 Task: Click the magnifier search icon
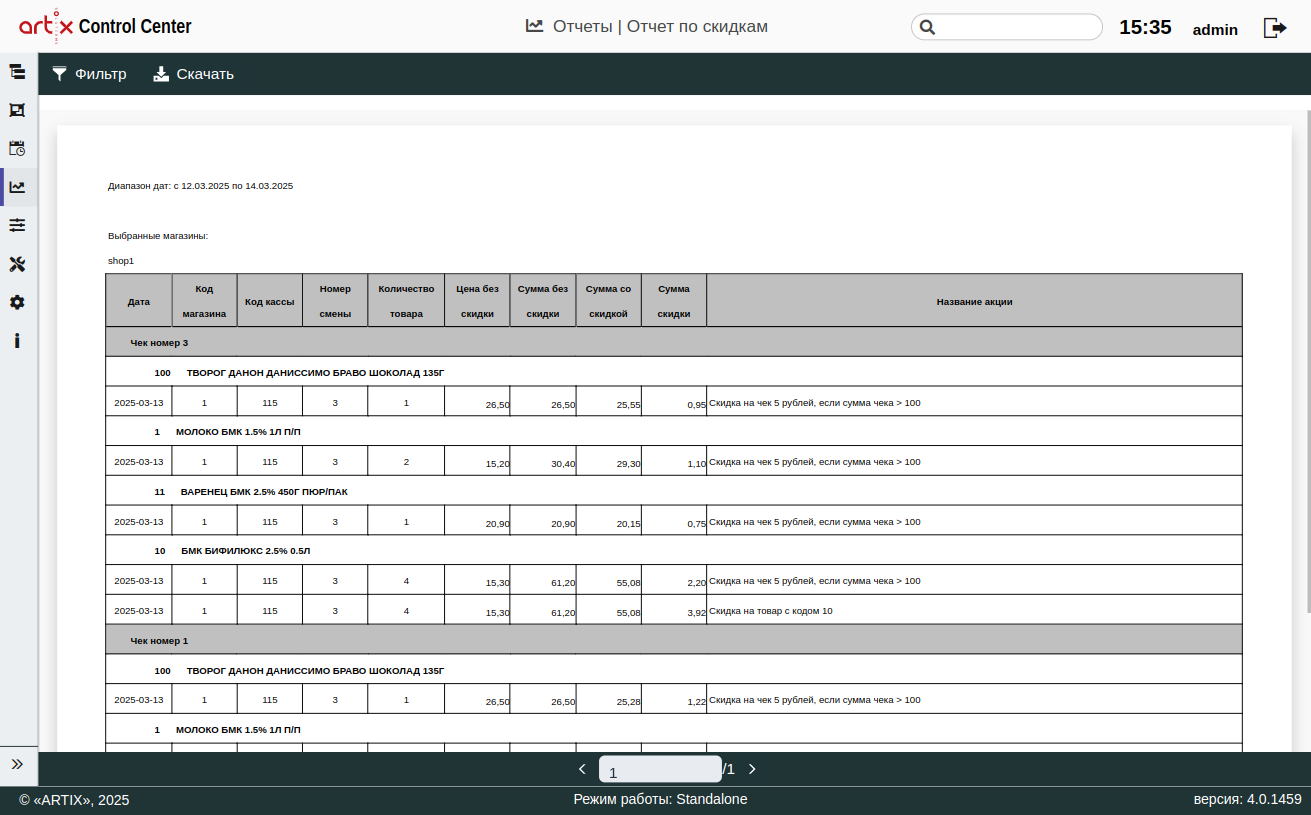tap(927, 27)
